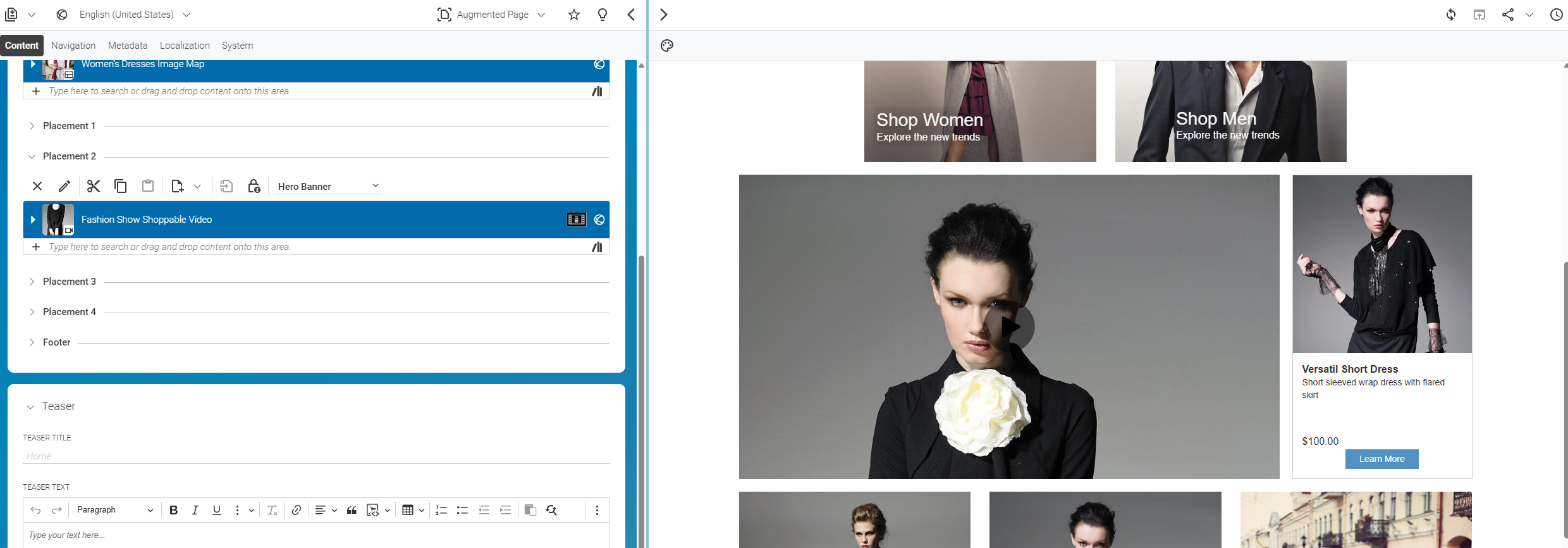The height and width of the screenshot is (548, 1568).
Task: Copy selected item with copy icon
Action: [x=120, y=186]
